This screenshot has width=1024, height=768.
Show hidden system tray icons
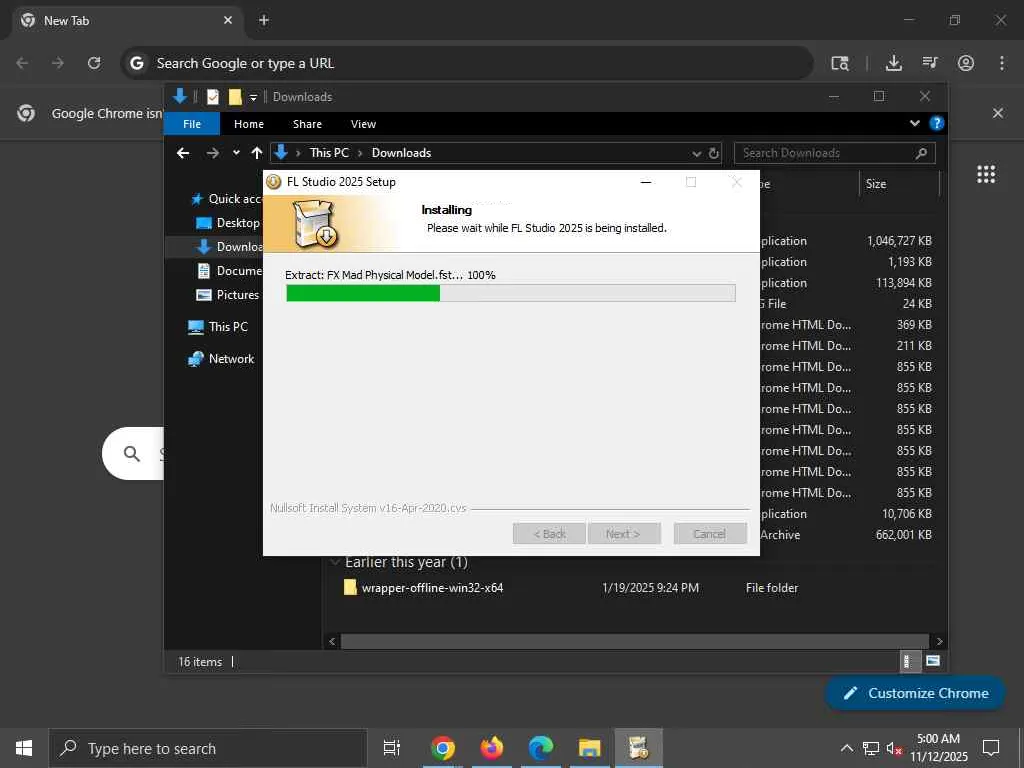846,748
